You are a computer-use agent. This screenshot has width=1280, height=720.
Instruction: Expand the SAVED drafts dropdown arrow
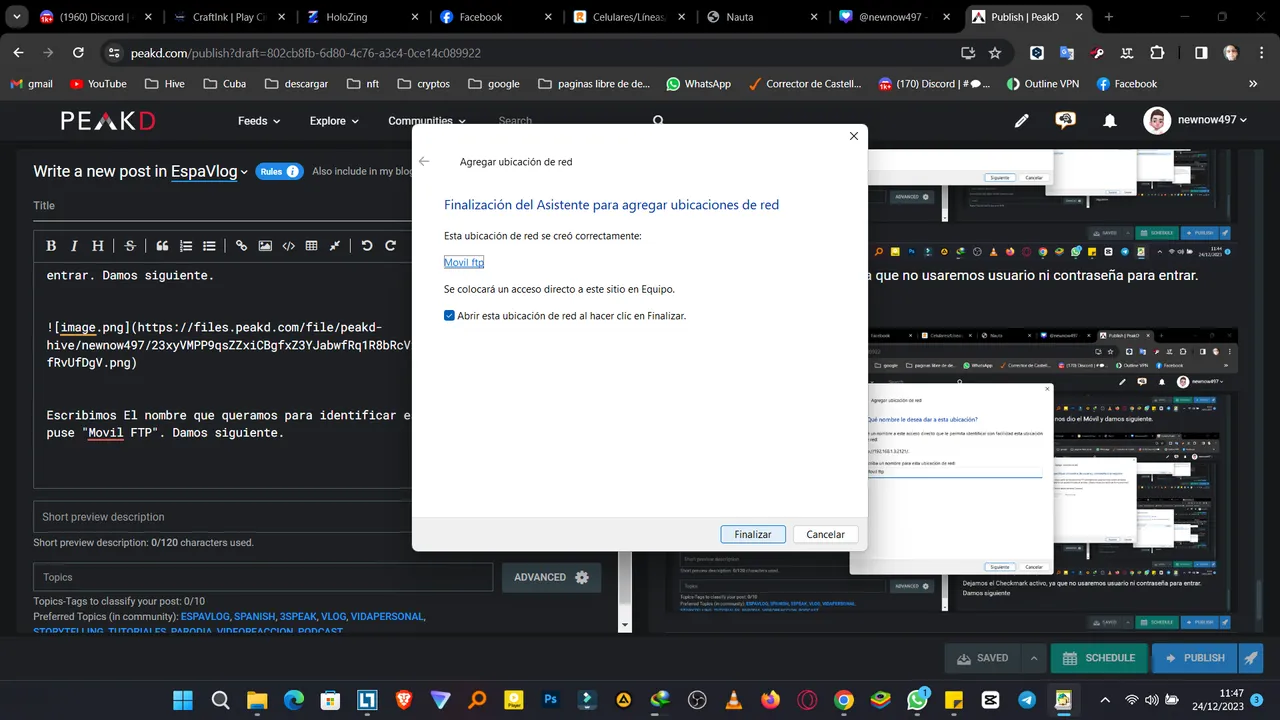(1033, 658)
